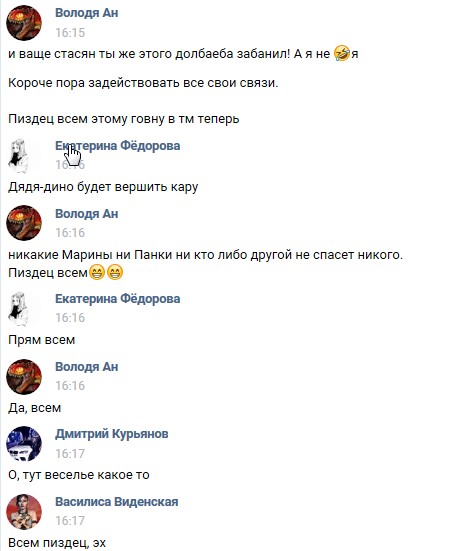
Task: Click Екатерина Фёдорова name above Дядя-дино message
Action: (117, 145)
